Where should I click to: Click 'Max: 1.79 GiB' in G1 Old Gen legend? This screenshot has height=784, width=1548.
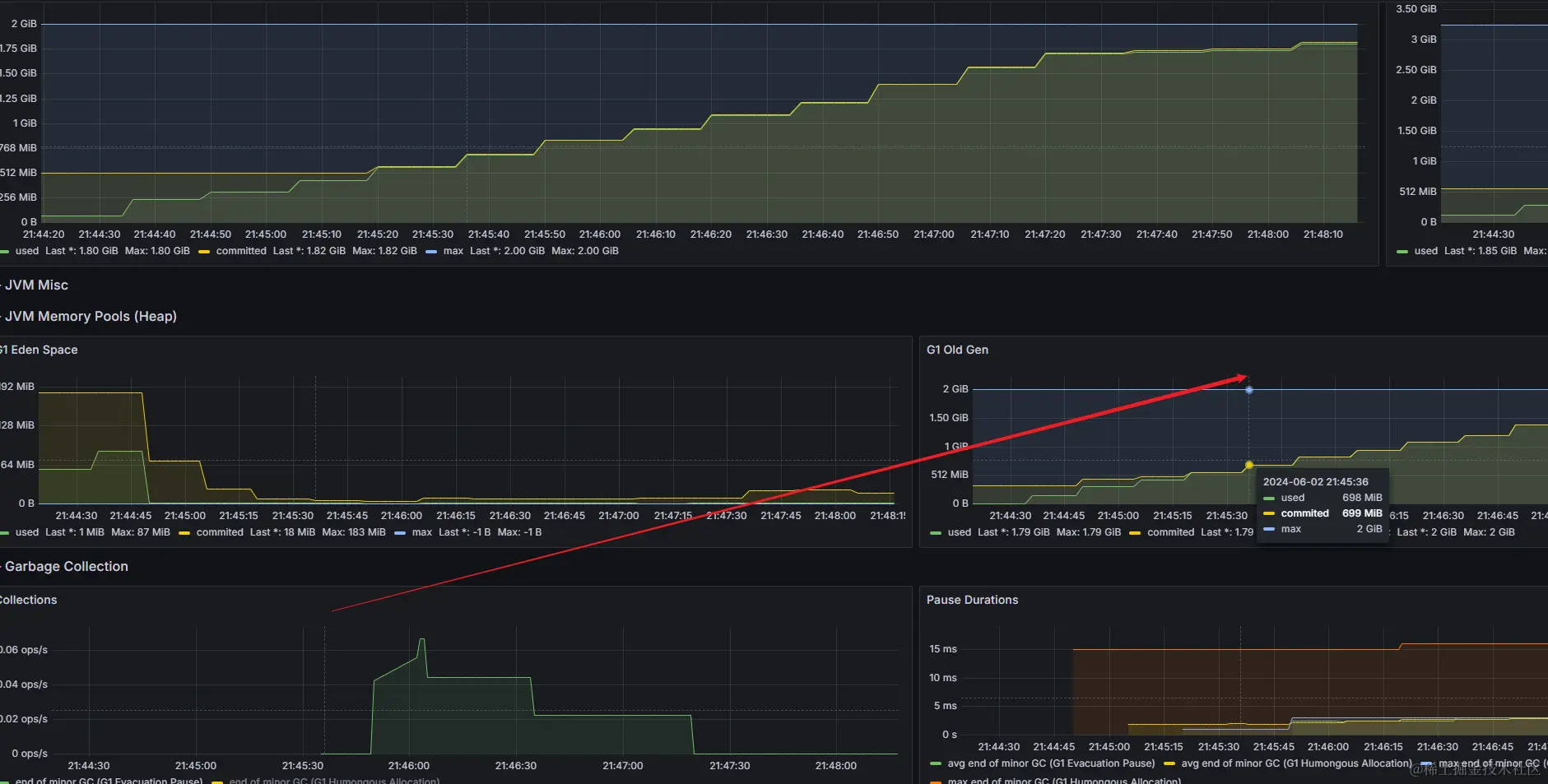pyautogui.click(x=1089, y=532)
